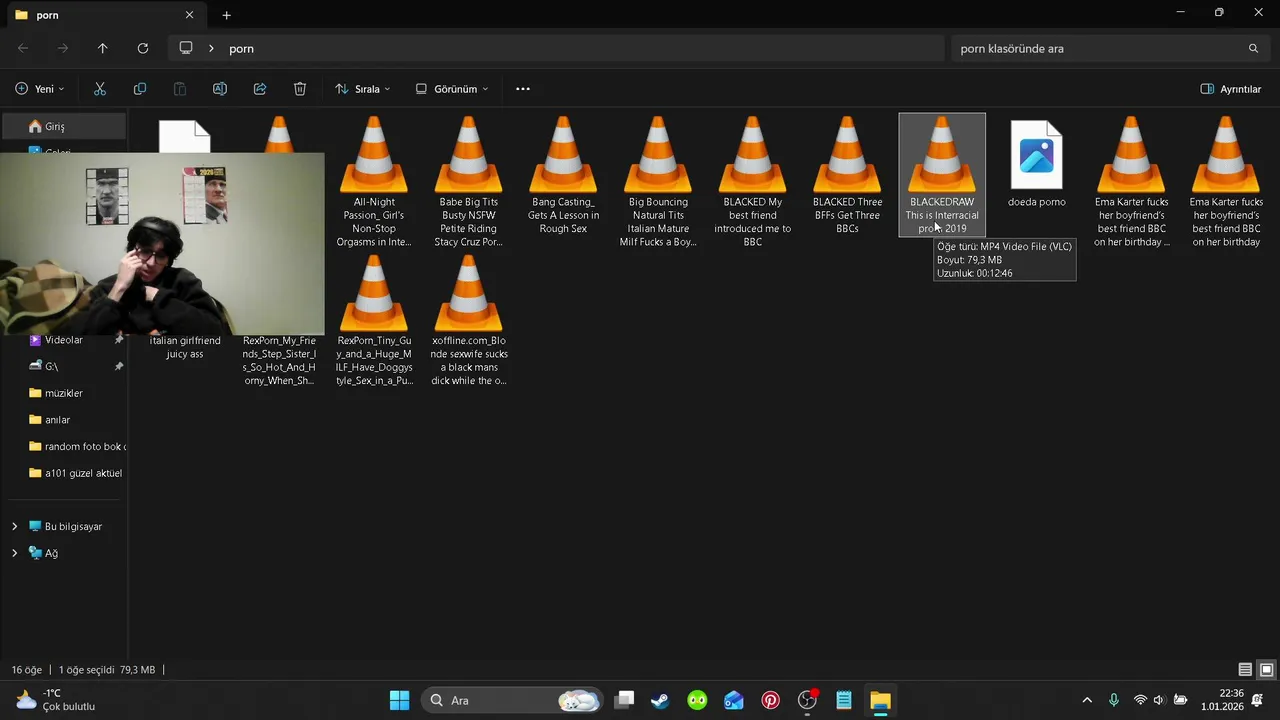
Task: Click the taskbar Ara search box
Action: coord(512,700)
